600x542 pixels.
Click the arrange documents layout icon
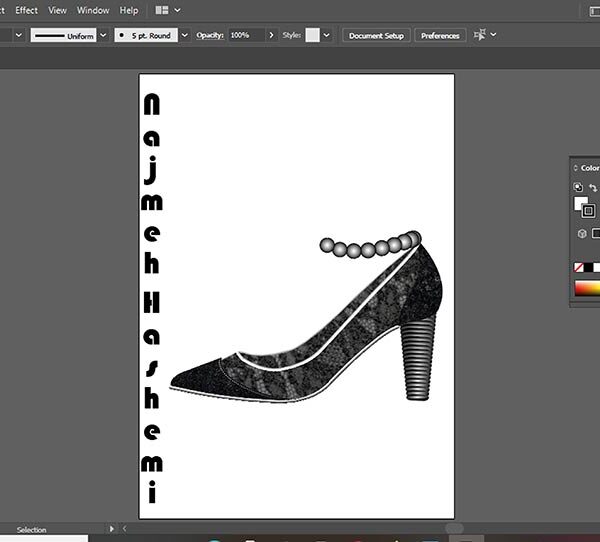tap(163, 10)
